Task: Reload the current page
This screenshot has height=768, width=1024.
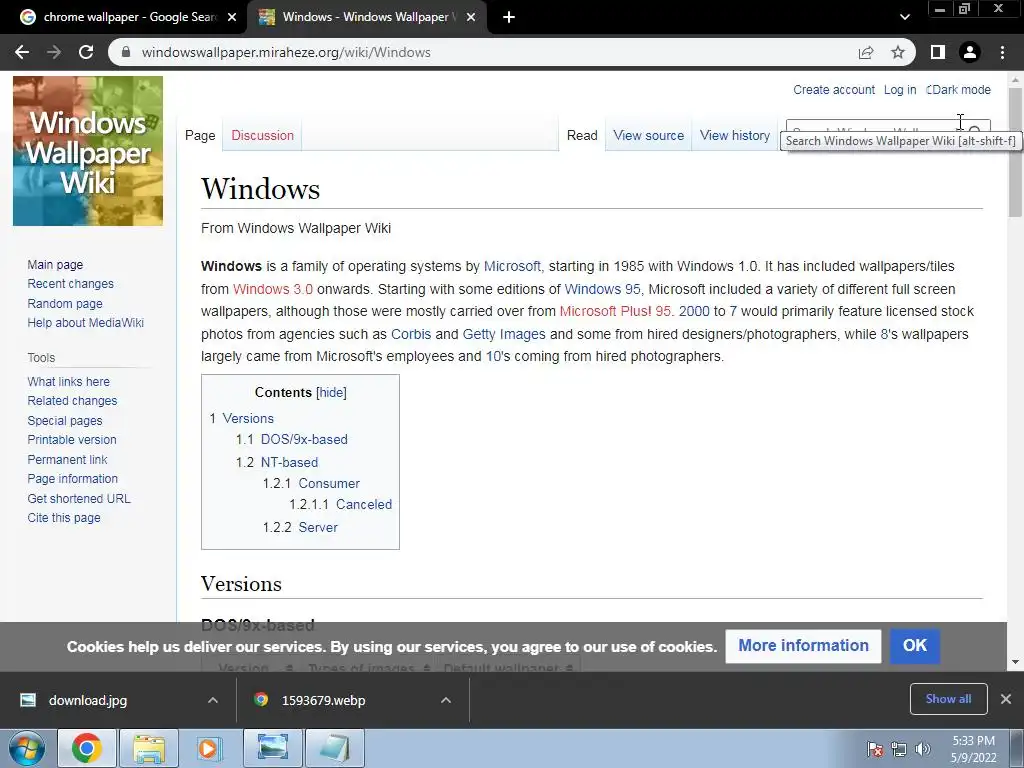Action: tap(86, 52)
